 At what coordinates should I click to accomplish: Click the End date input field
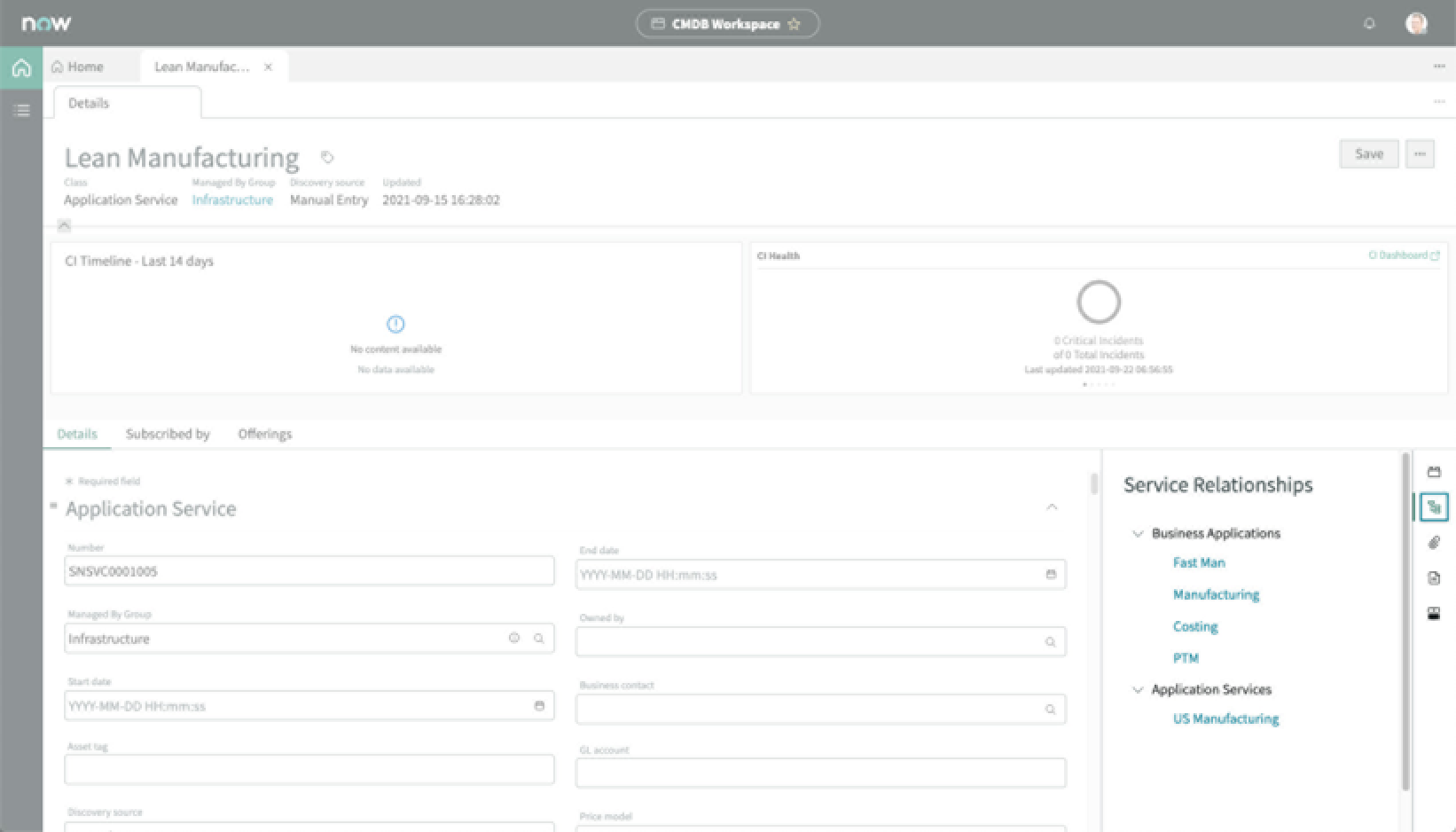click(x=821, y=575)
